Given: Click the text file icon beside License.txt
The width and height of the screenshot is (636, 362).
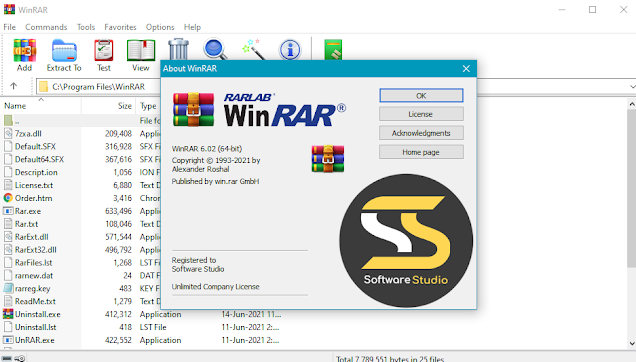Looking at the screenshot, I should [x=8, y=185].
